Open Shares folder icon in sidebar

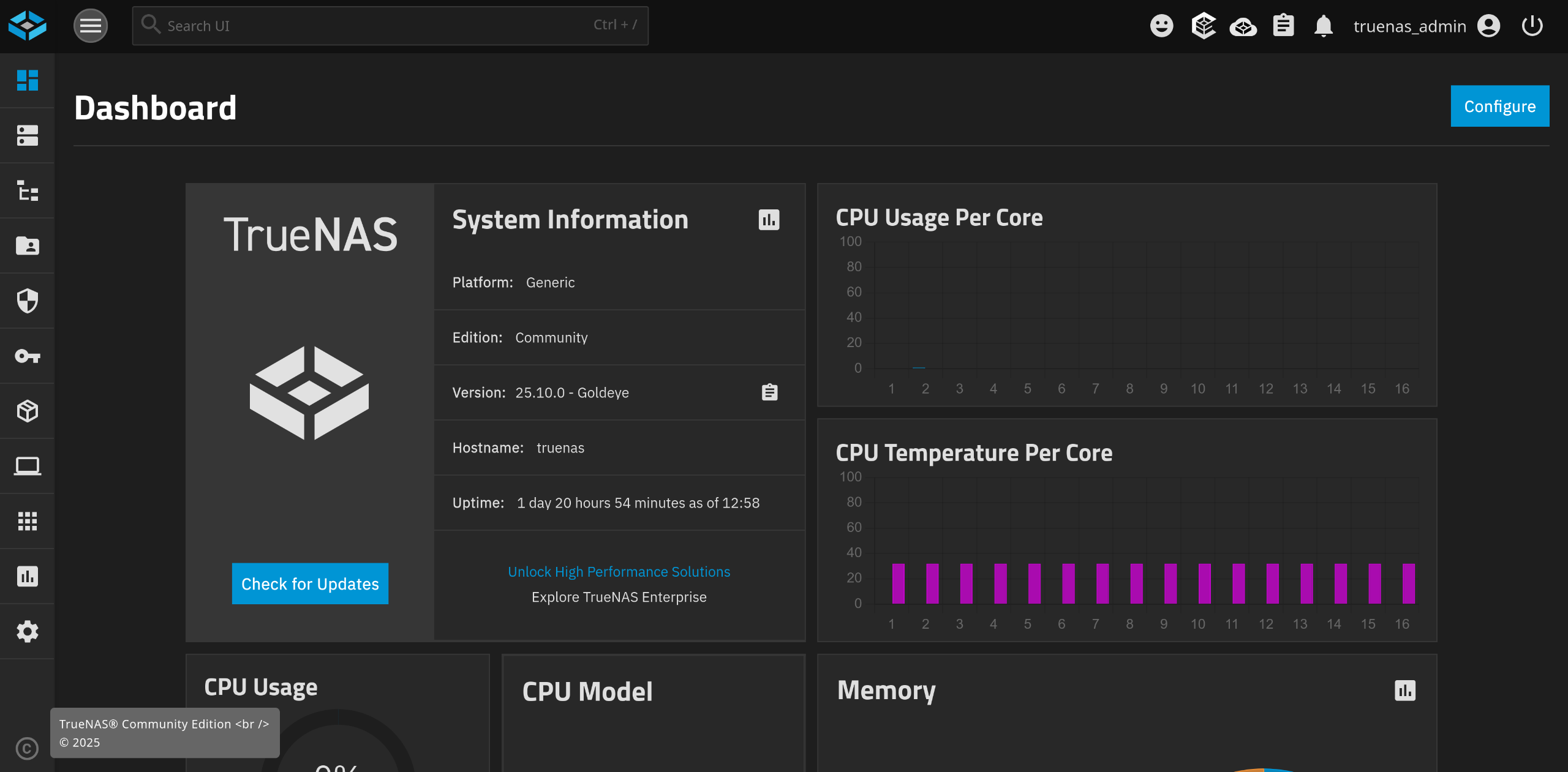click(x=27, y=246)
